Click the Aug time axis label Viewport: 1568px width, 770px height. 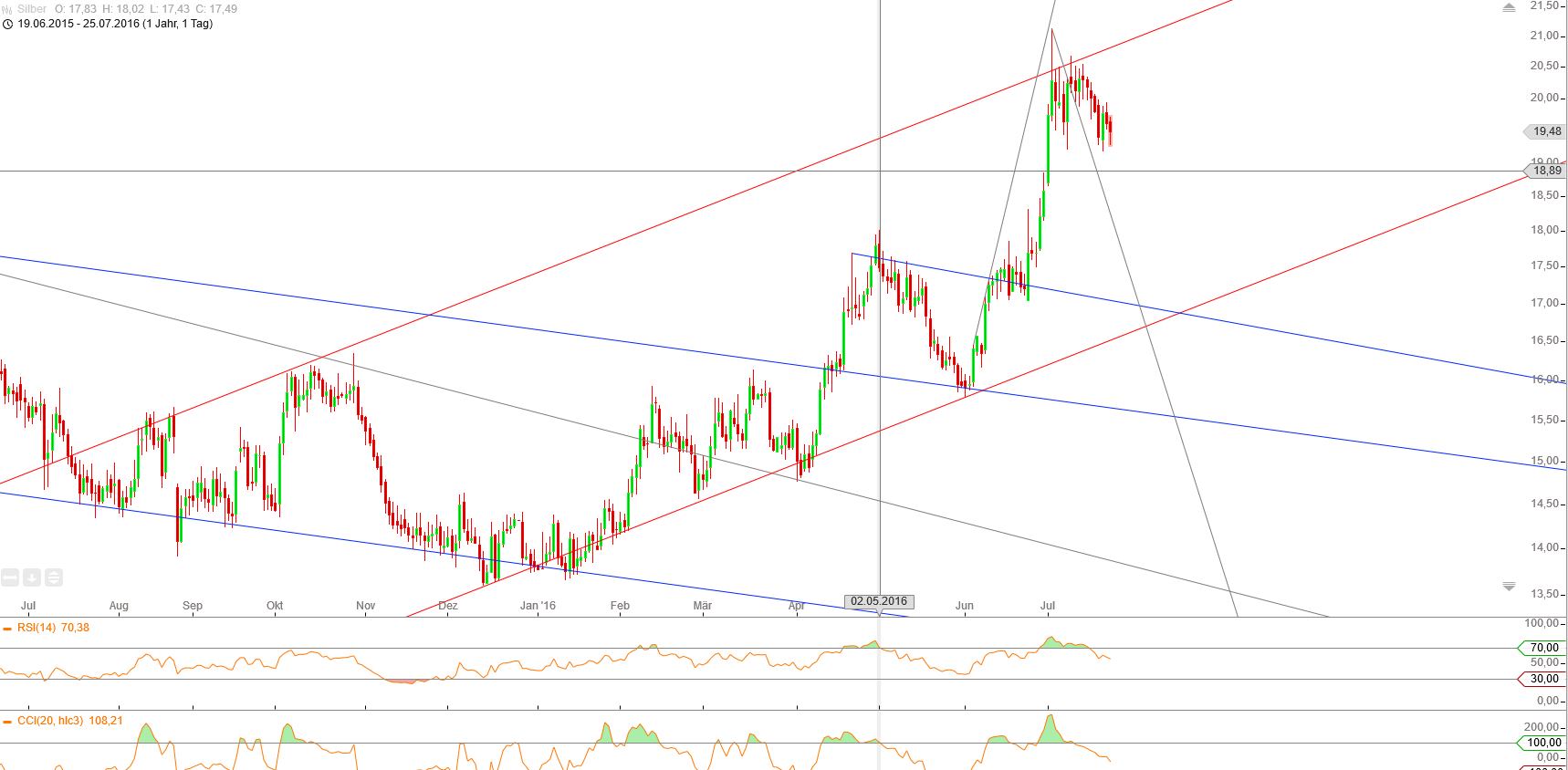click(119, 606)
